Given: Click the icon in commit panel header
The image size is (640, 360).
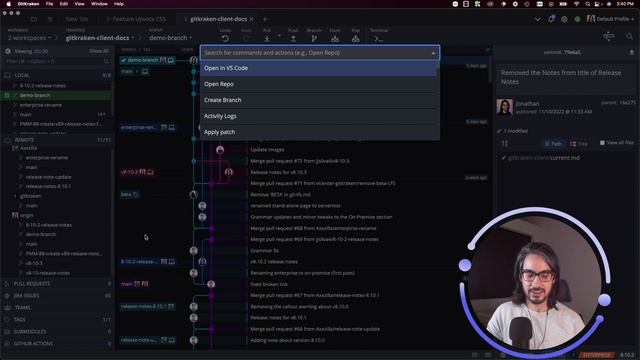Looking at the screenshot, I should point(631,52).
